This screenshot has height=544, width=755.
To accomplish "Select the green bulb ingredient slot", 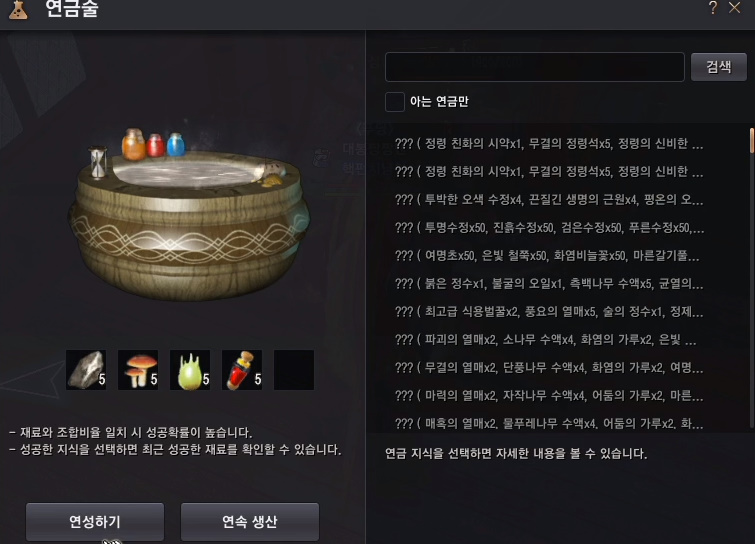I will point(190,370).
